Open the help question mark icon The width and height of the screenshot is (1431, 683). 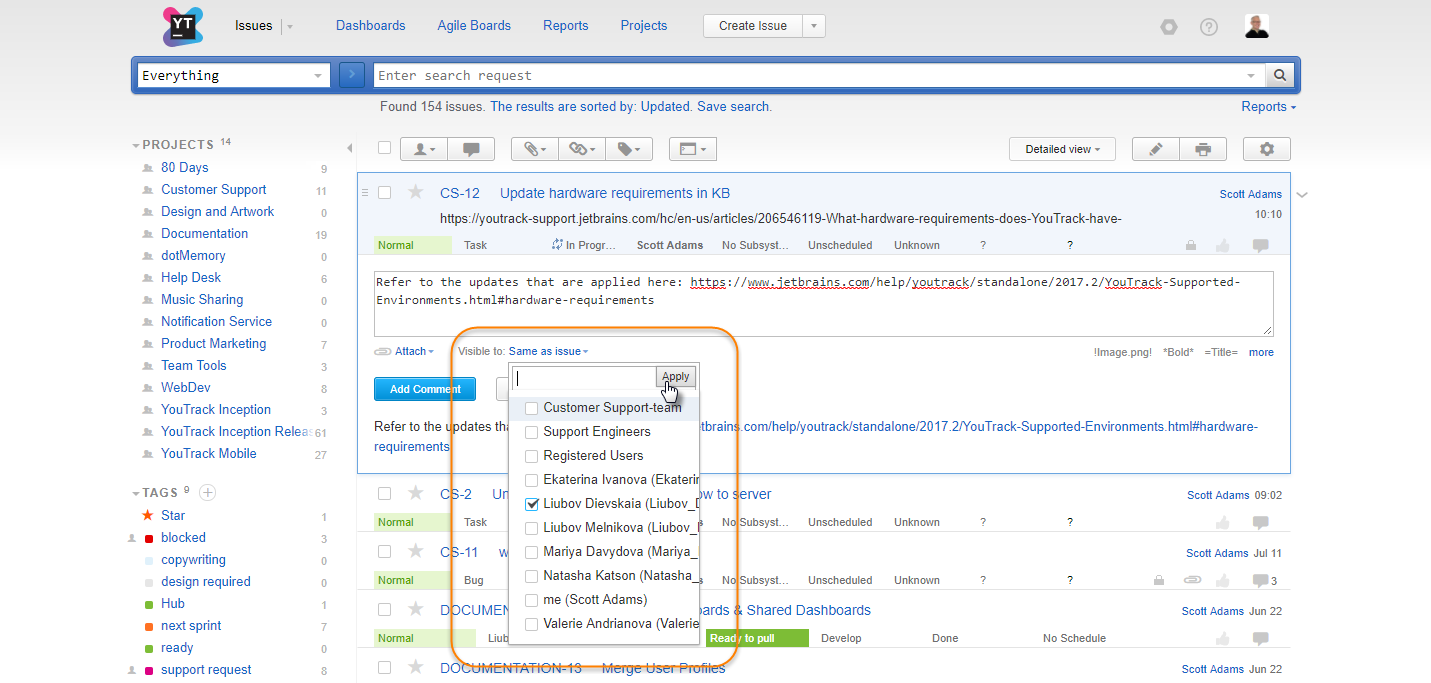pyautogui.click(x=1209, y=27)
